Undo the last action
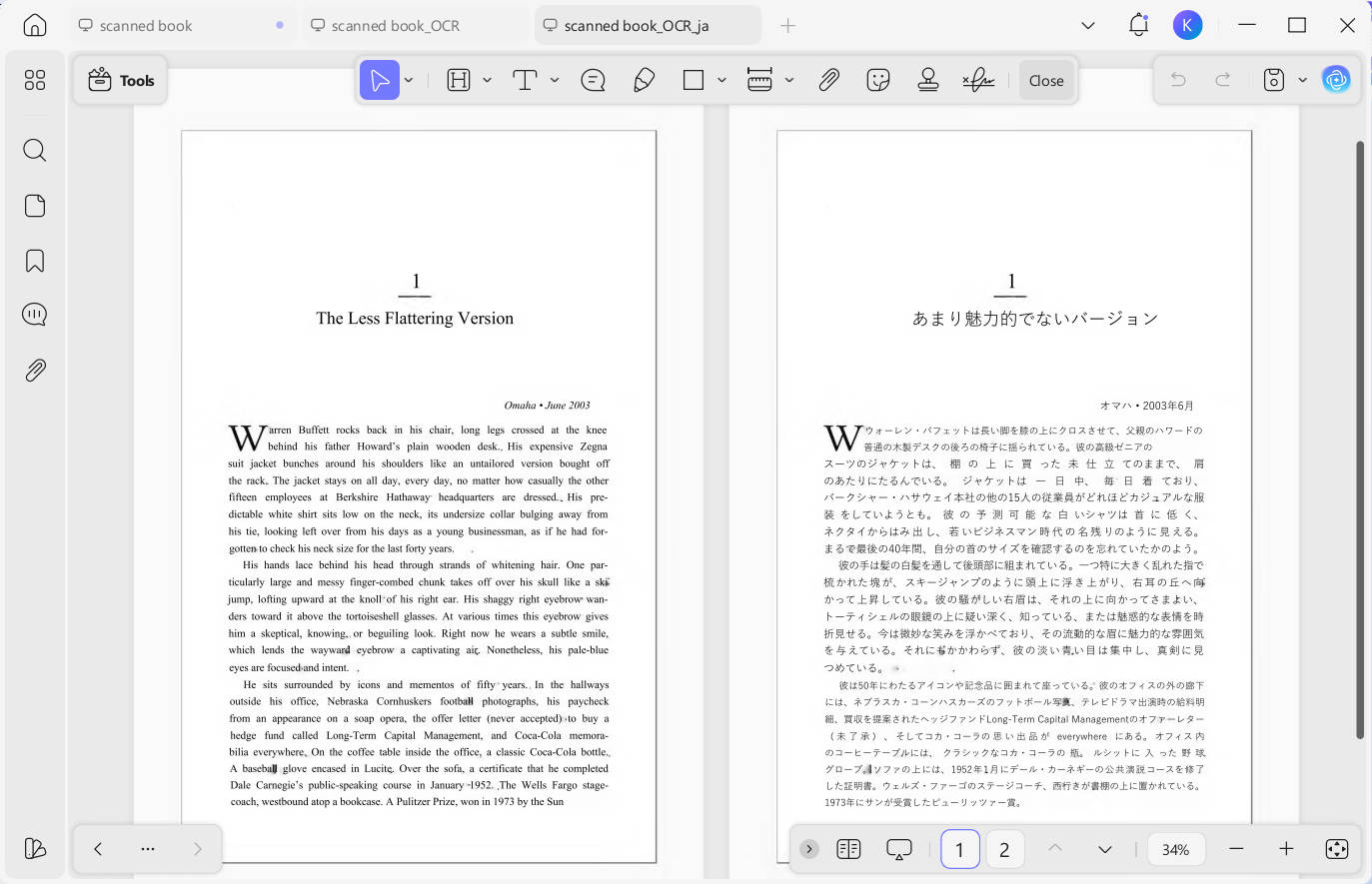Screen dimensions: 1372x884 coord(1178,80)
